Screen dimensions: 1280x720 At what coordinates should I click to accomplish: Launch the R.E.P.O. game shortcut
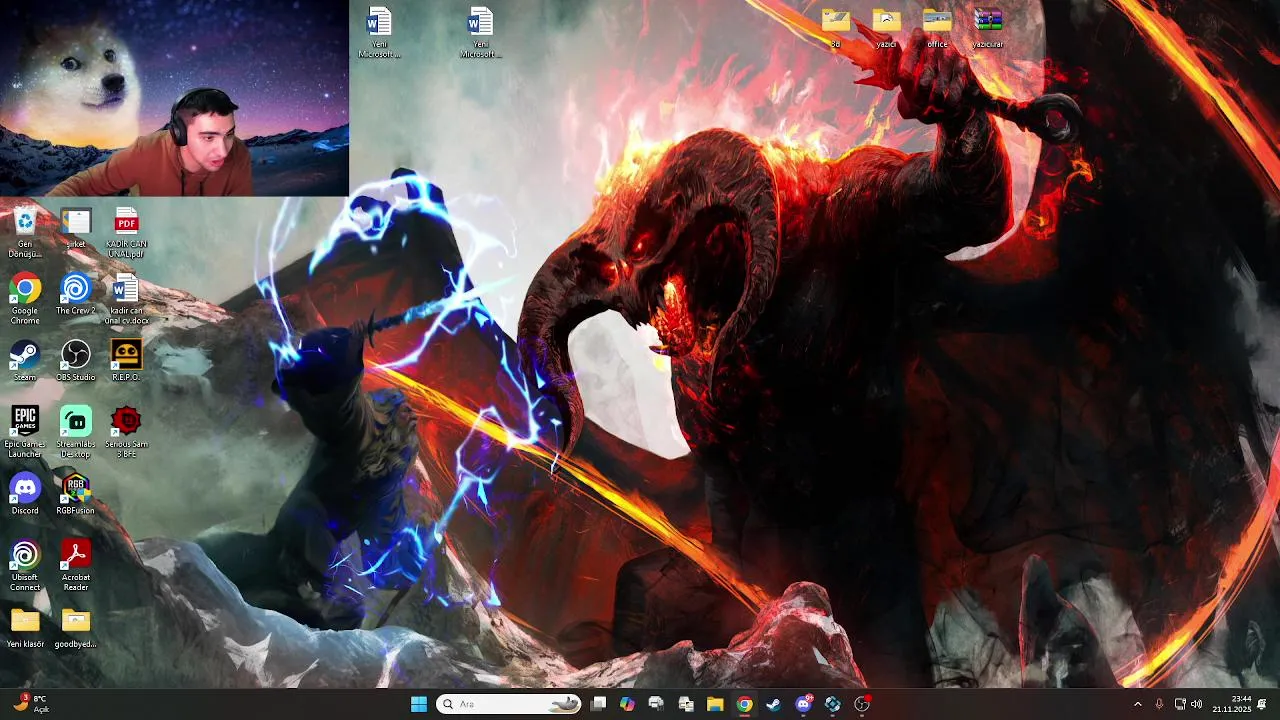(126, 362)
